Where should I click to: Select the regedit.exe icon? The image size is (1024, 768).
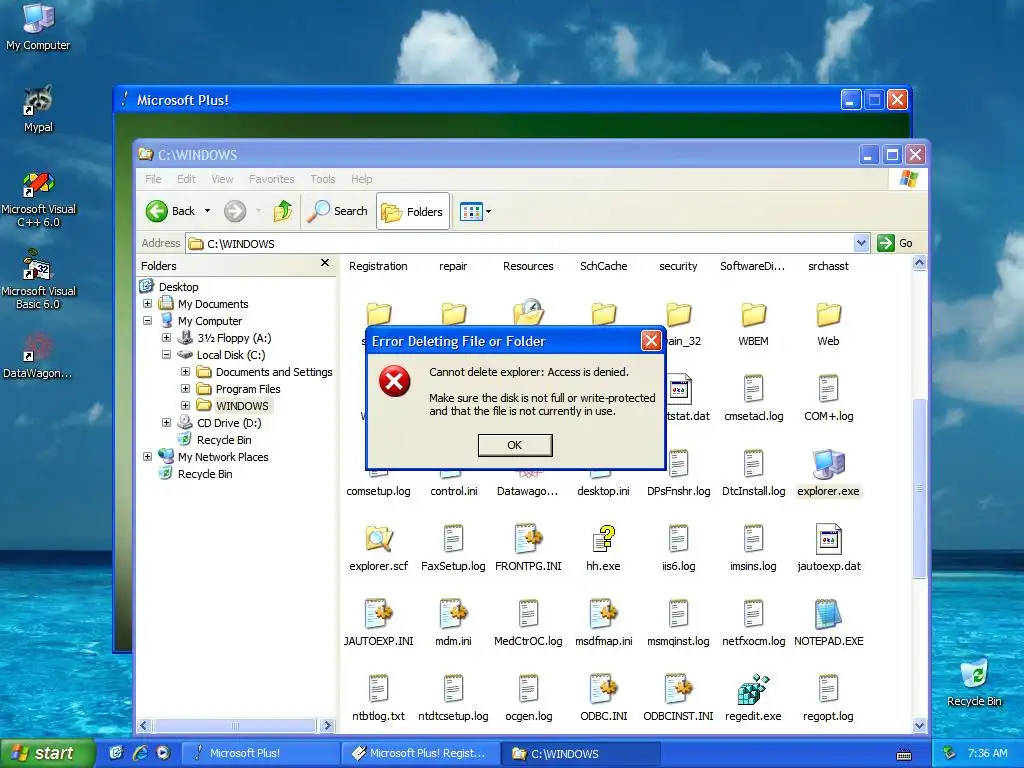753,690
